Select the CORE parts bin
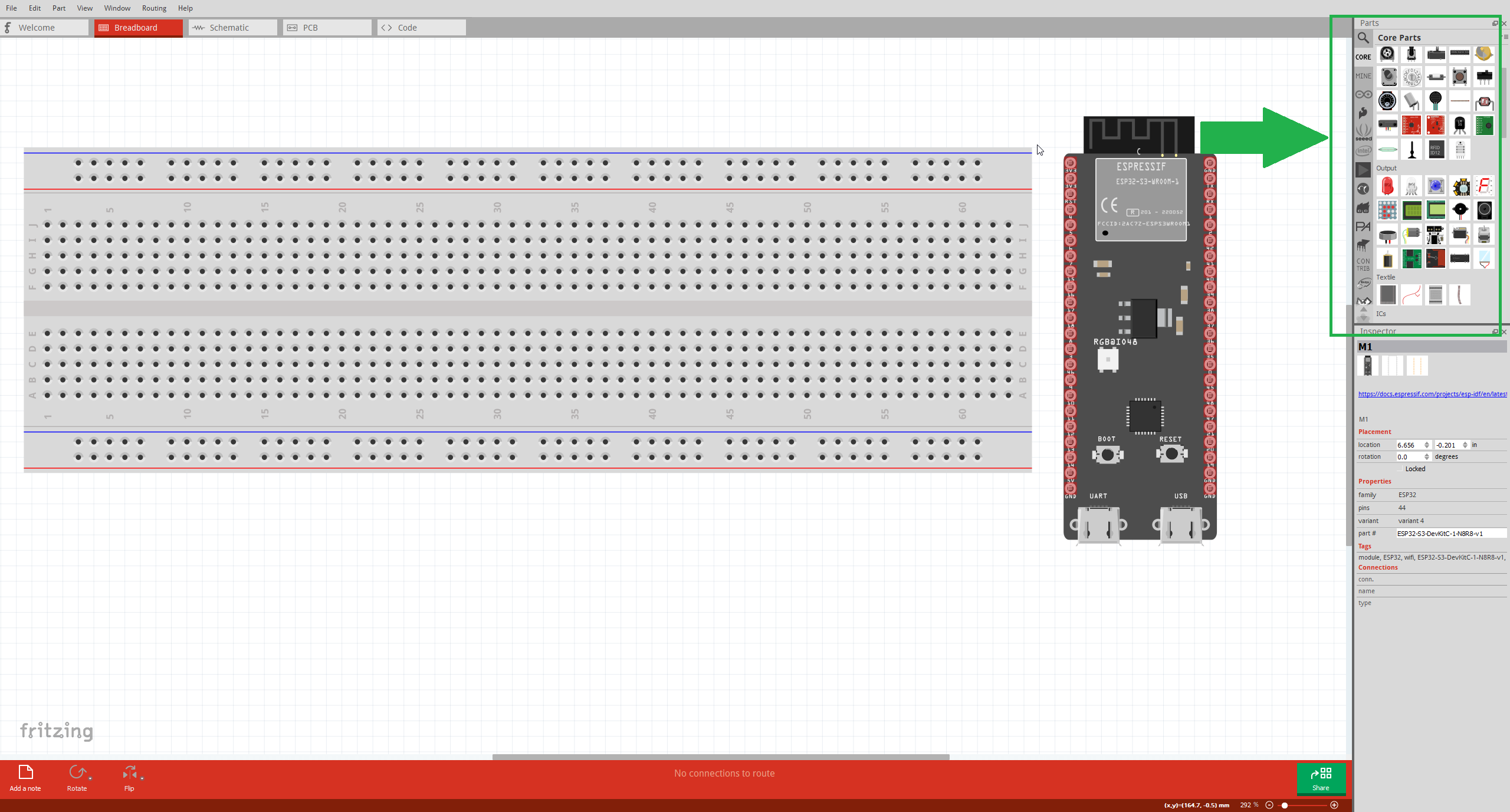 point(1363,57)
